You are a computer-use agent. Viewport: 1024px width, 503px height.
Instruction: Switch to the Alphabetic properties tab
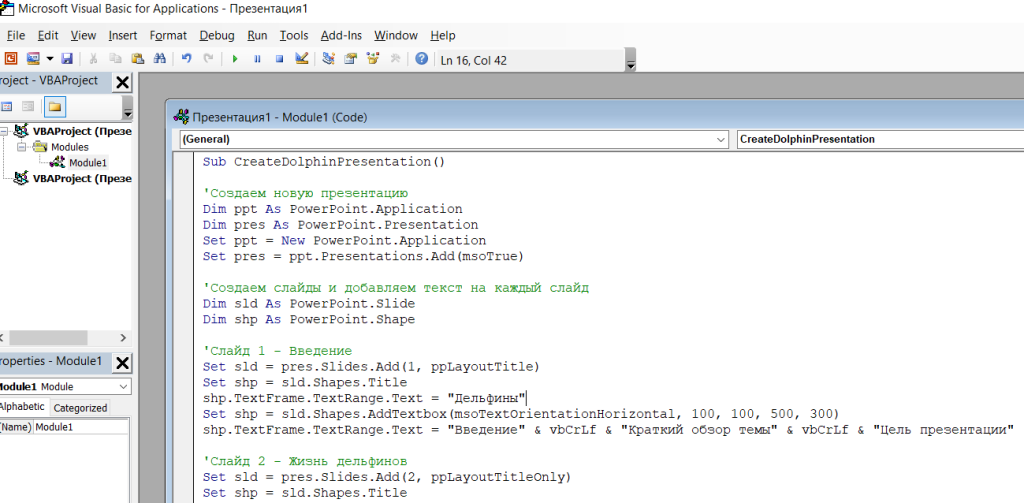22,407
